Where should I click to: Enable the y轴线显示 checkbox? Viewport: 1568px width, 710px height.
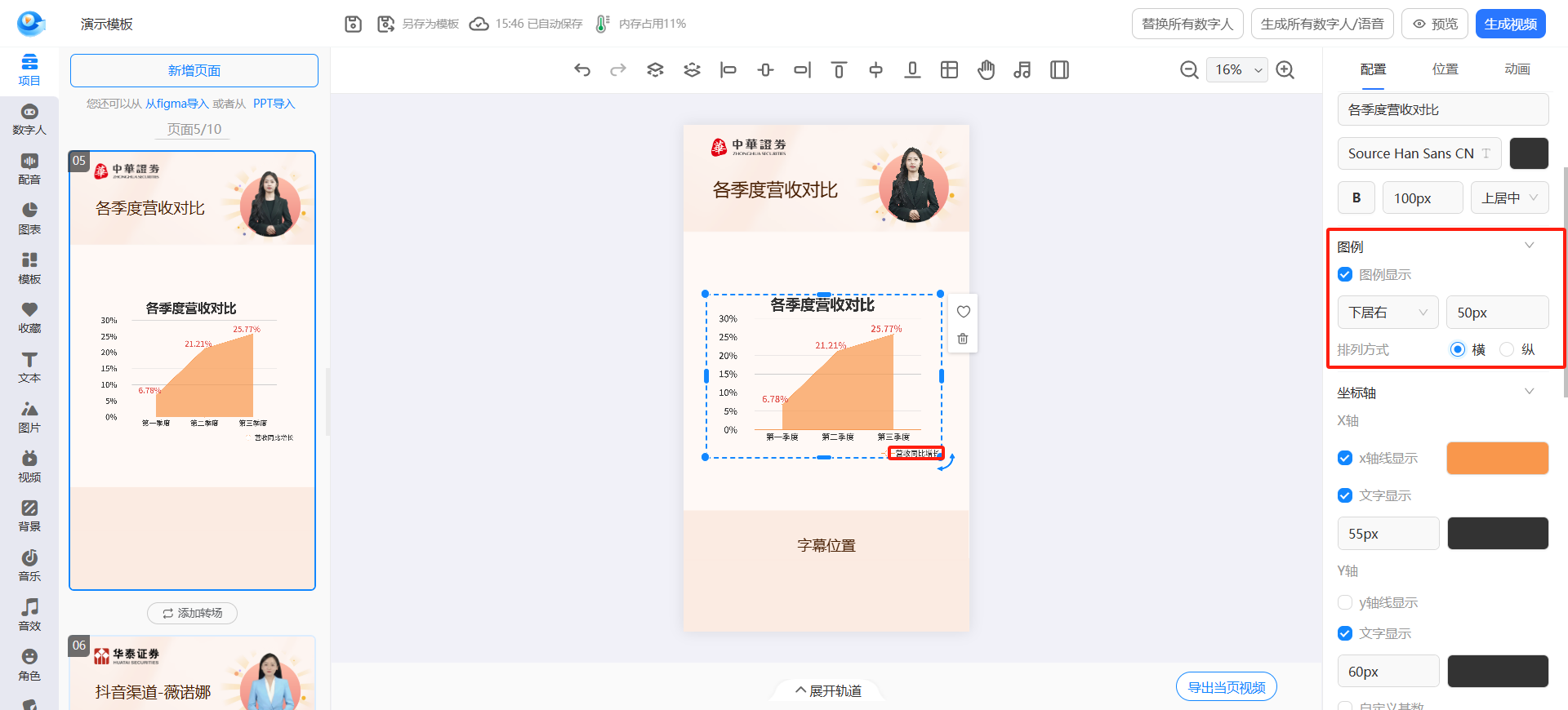[1345, 602]
